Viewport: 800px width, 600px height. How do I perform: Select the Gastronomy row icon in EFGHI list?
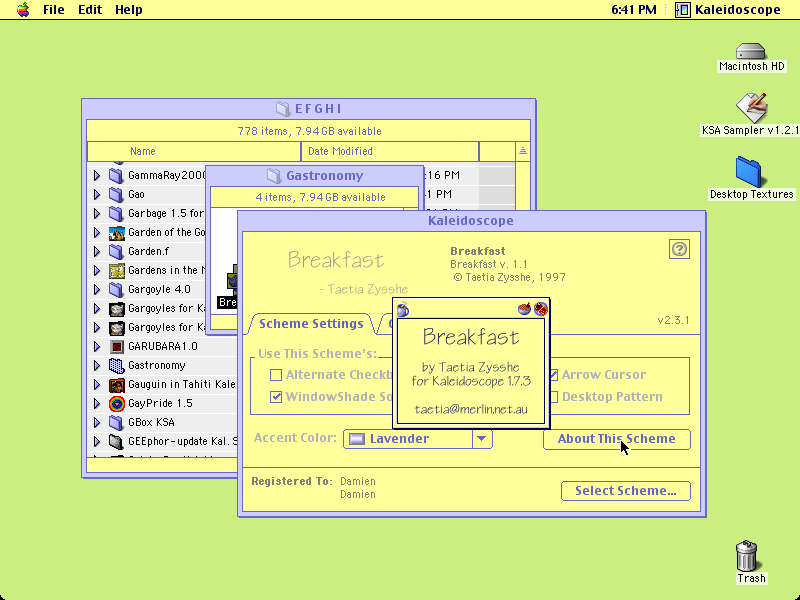(x=117, y=365)
